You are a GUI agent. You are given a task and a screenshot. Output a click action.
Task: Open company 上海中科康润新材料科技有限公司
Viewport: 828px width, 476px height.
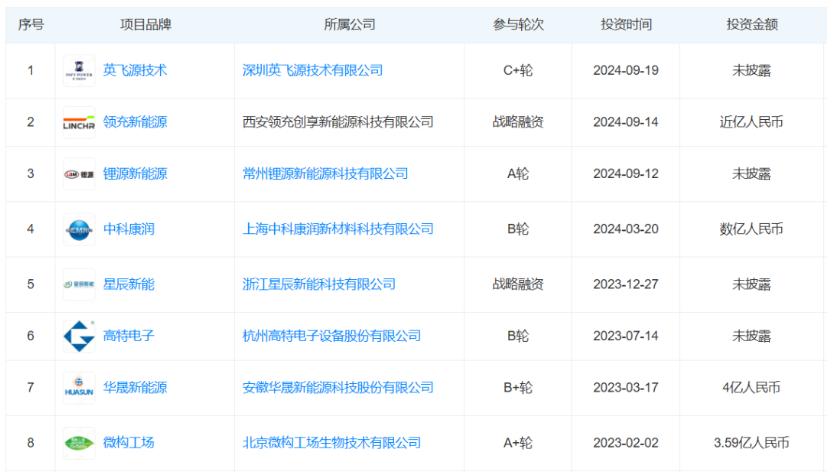tap(338, 229)
